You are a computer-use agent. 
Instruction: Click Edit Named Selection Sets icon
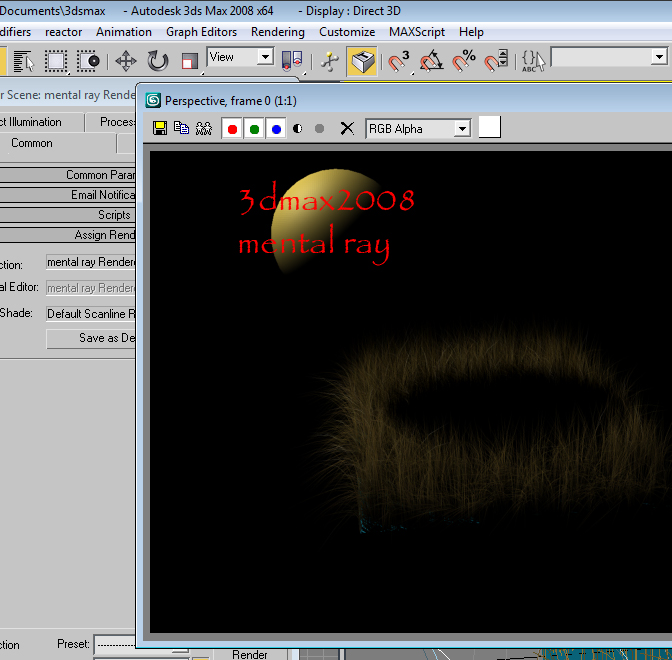pyautogui.click(x=533, y=61)
